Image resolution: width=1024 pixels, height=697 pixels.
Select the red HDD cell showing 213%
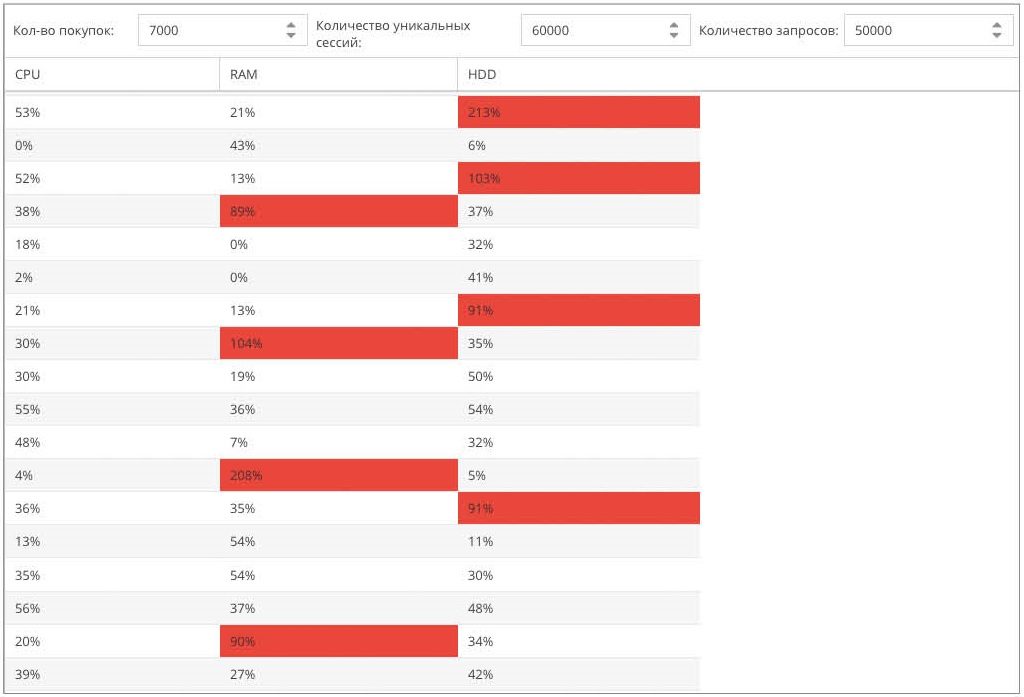pos(578,112)
